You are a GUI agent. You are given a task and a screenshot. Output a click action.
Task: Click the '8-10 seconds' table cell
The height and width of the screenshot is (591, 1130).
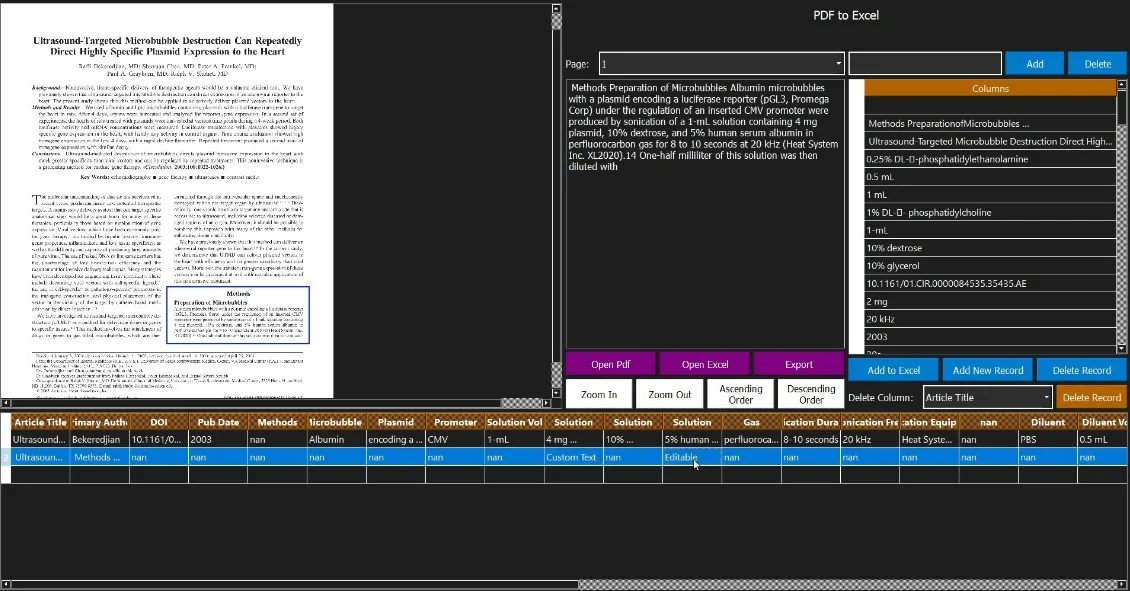pyautogui.click(x=811, y=440)
